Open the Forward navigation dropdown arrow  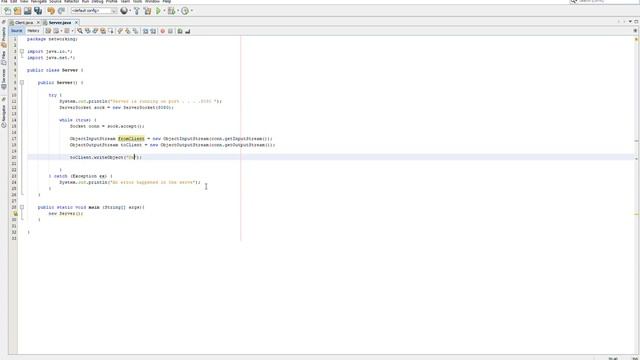[x=73, y=31]
